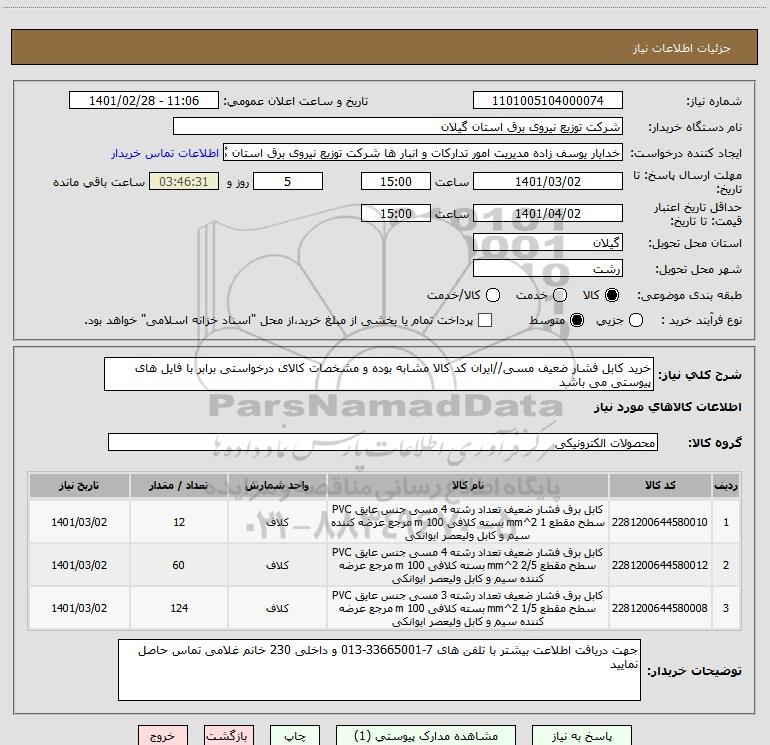Click the ردیف column header

726,485
